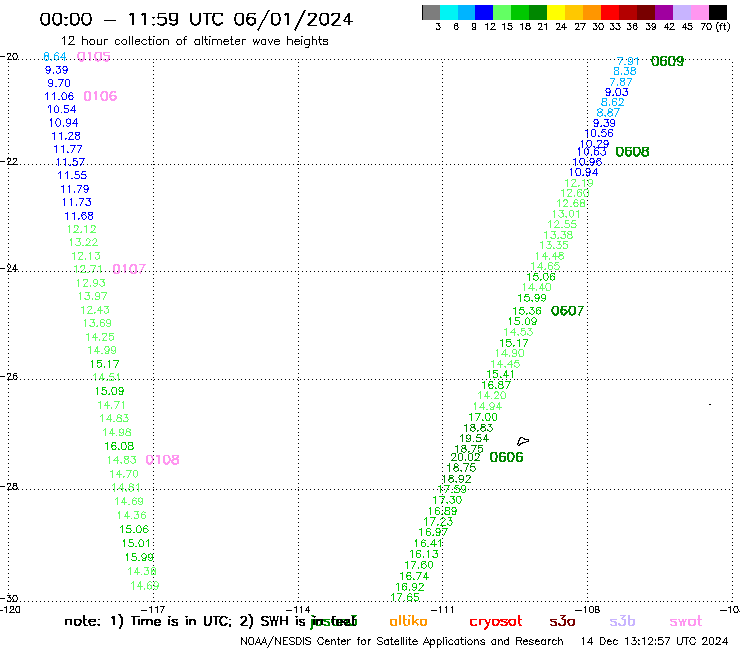Click the 7.91 wave height value
Viewport: 740px width, 650px height.
pyautogui.click(x=628, y=61)
